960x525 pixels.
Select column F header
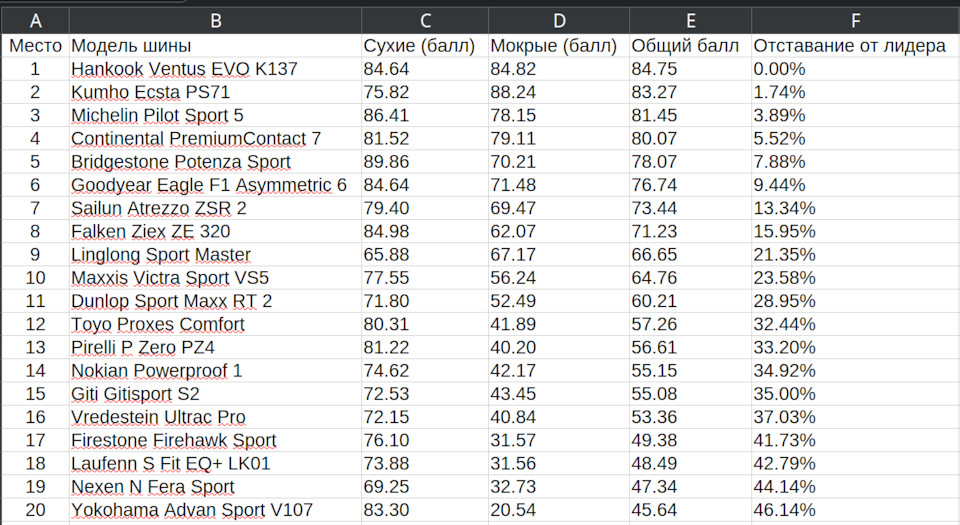click(x=855, y=21)
